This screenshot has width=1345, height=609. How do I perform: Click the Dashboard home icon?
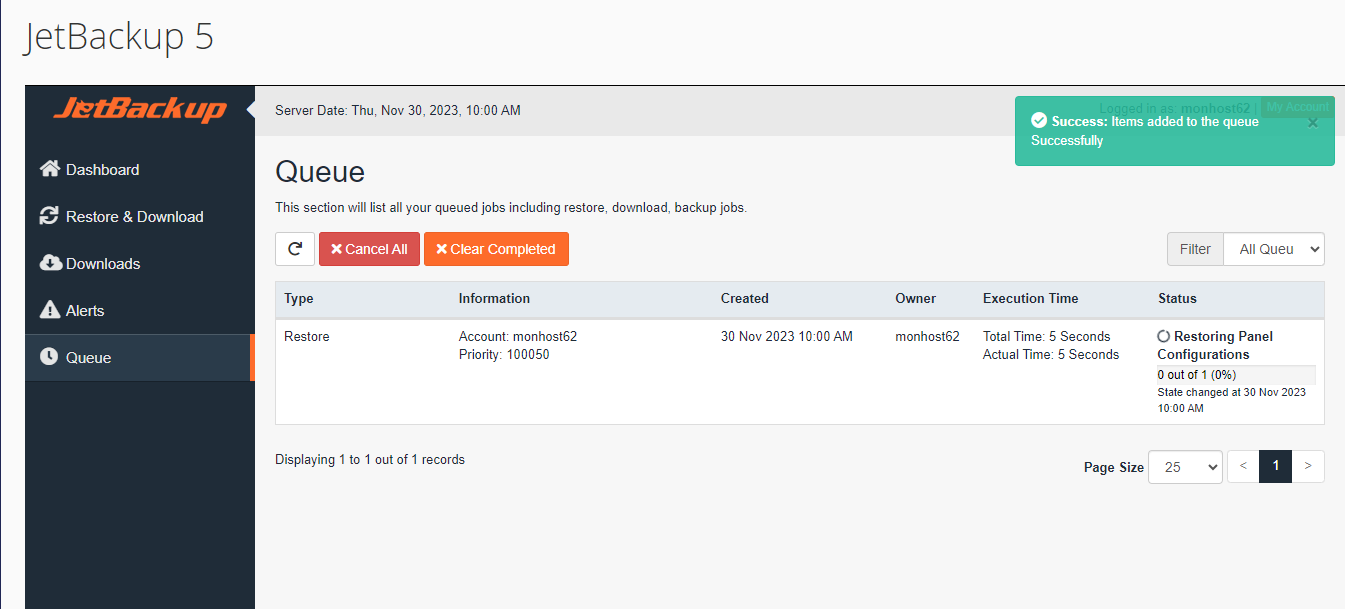click(49, 169)
